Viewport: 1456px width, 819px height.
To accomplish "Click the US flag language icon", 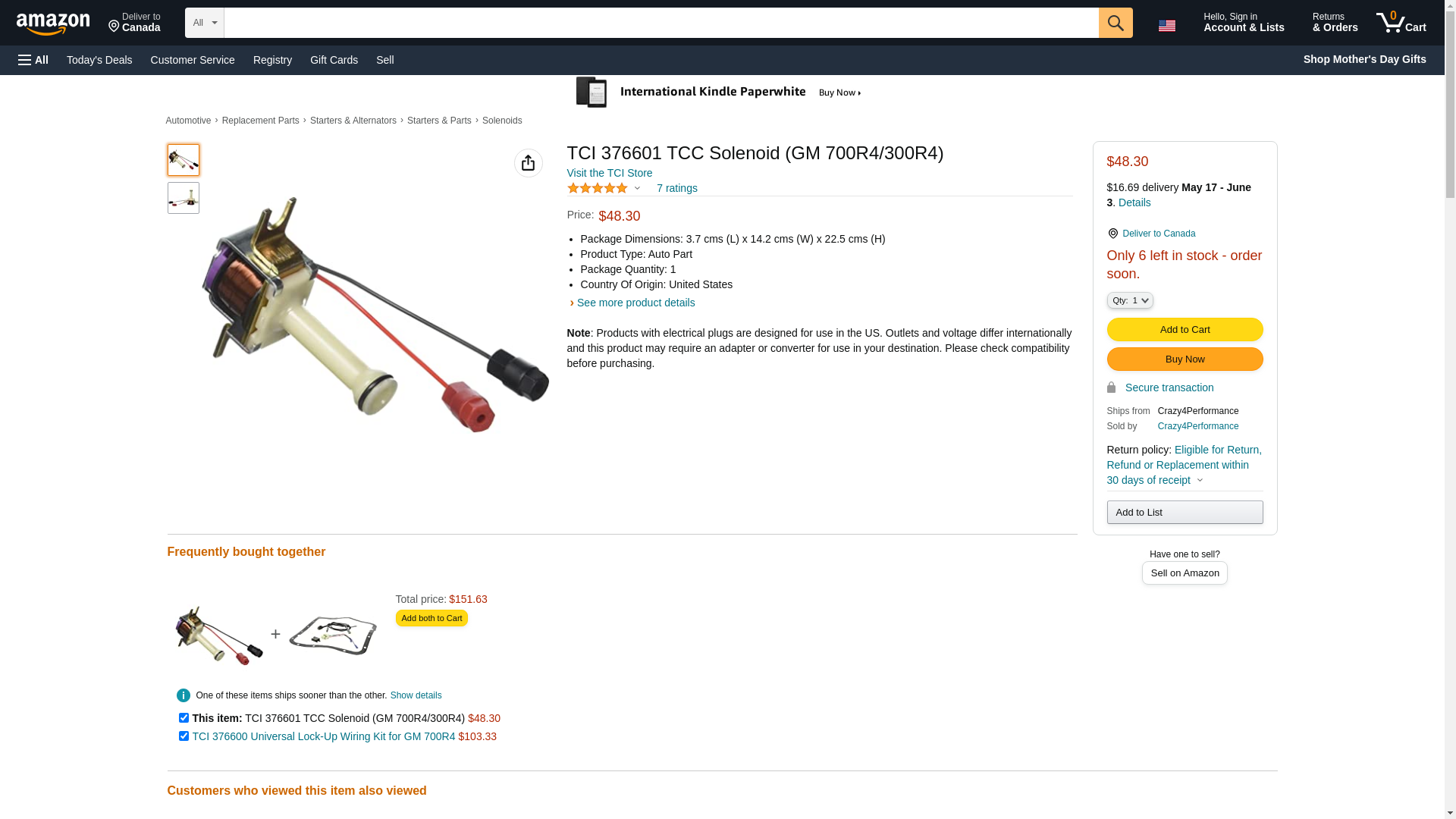I will pos(1166,26).
